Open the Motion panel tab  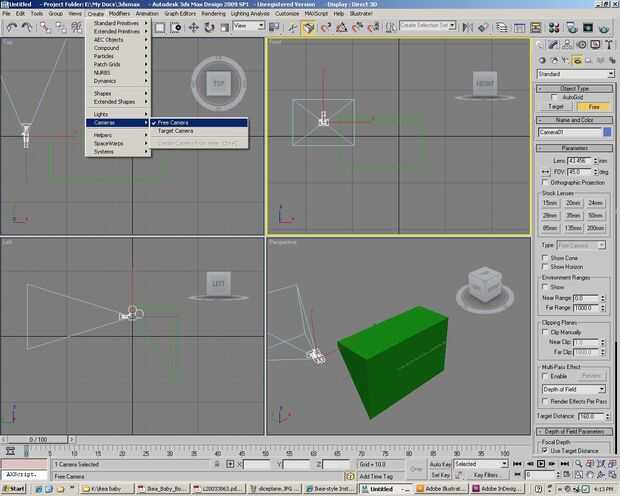coord(581,45)
